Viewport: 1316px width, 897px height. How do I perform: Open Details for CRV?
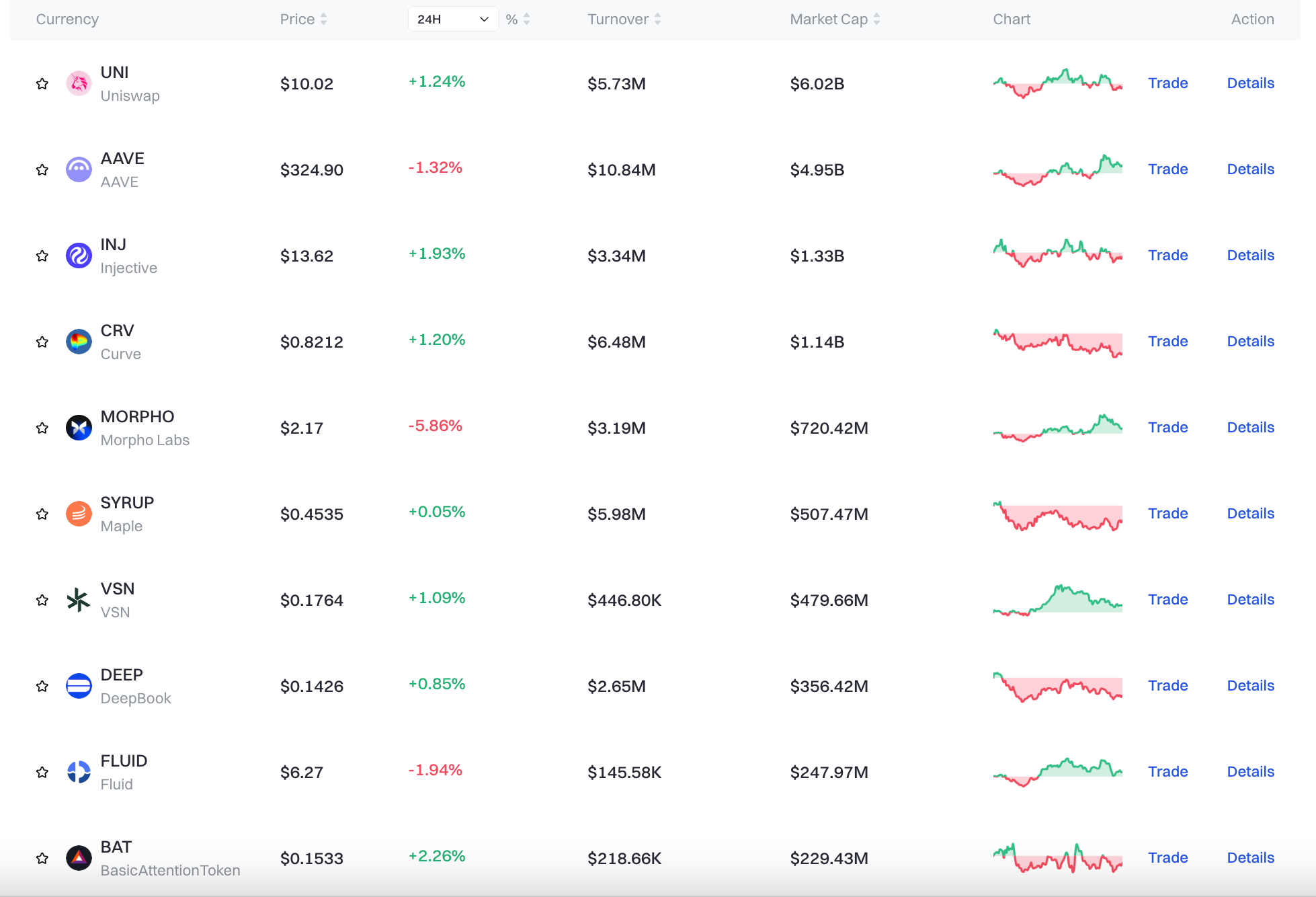point(1250,342)
